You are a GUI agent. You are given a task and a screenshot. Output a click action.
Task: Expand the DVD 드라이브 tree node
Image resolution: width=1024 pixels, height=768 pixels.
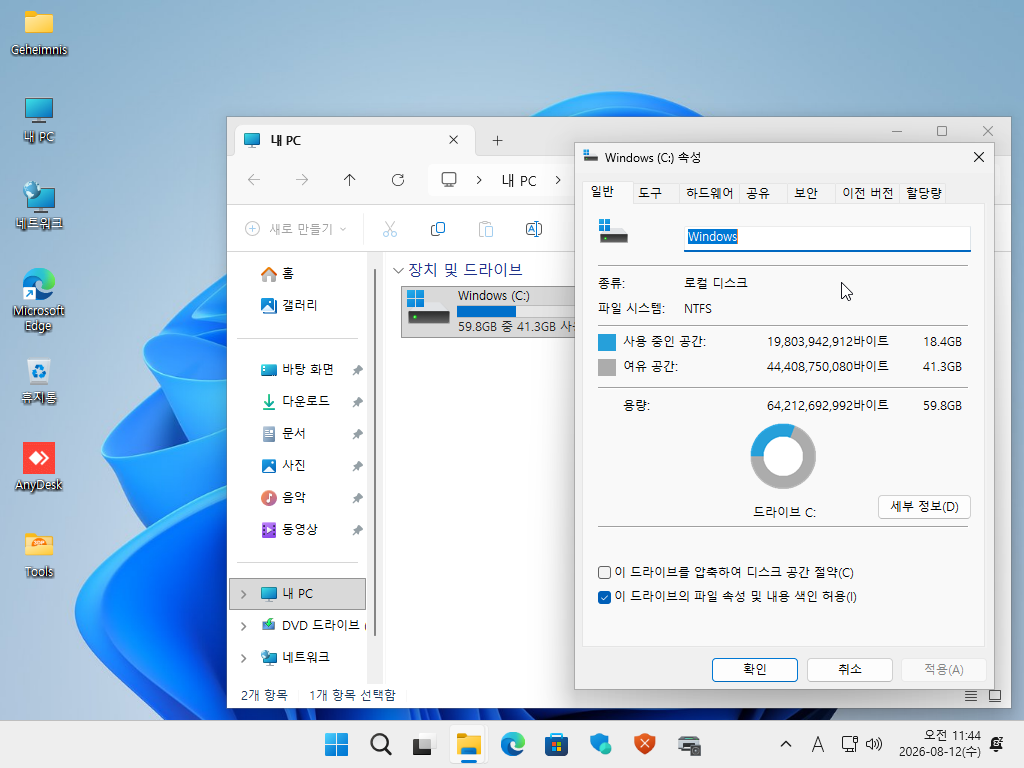click(x=244, y=626)
